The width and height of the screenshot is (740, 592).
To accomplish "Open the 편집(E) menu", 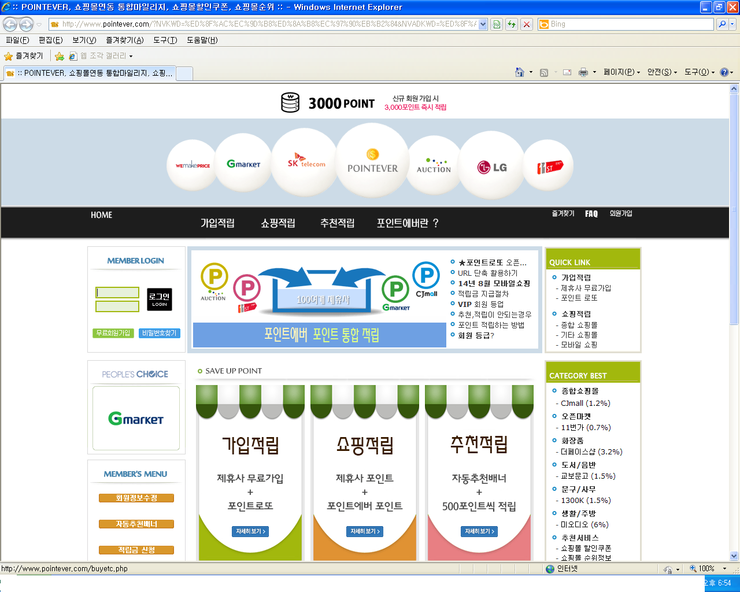I will 50,40.
